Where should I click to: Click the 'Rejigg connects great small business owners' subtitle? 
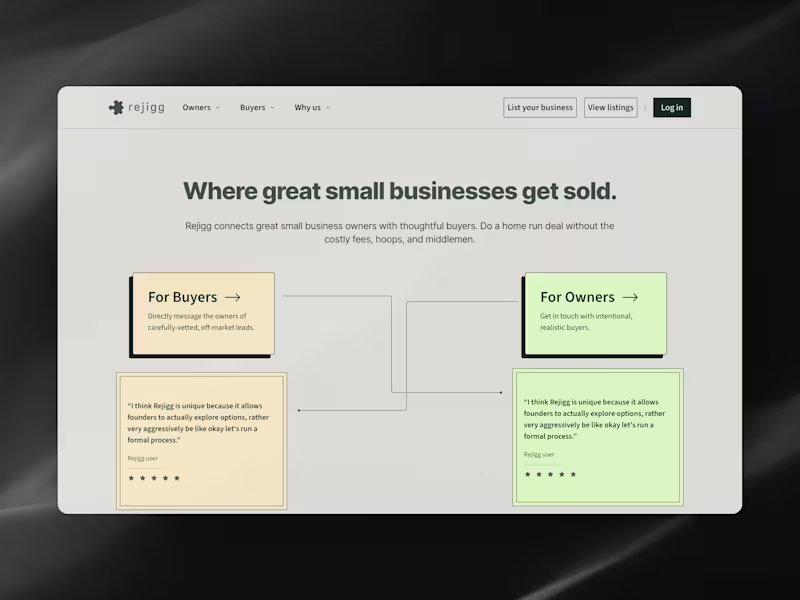(400, 233)
